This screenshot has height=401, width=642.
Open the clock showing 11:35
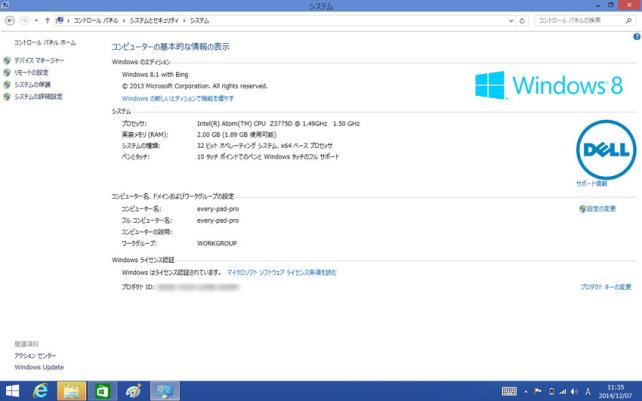pyautogui.click(x=616, y=391)
